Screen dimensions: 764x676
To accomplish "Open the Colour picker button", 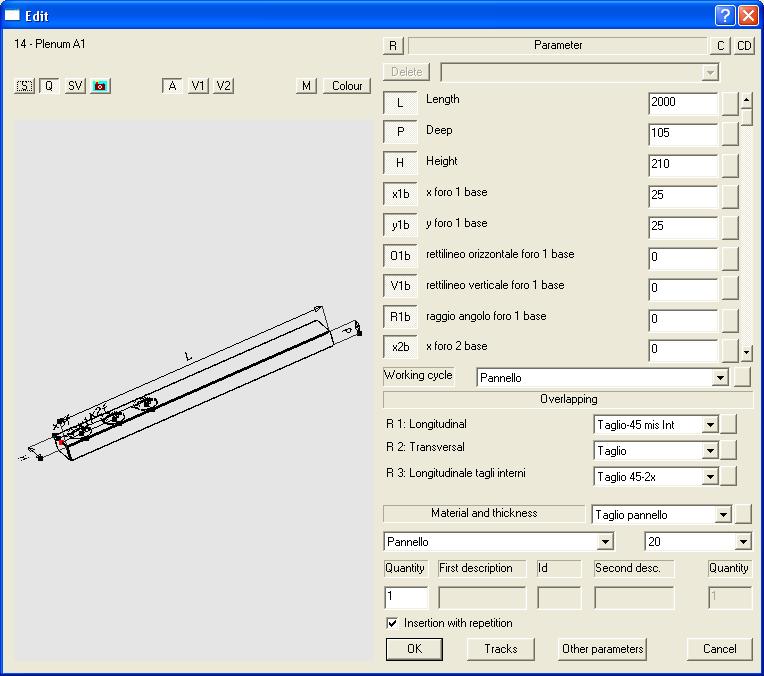I will click(347, 86).
